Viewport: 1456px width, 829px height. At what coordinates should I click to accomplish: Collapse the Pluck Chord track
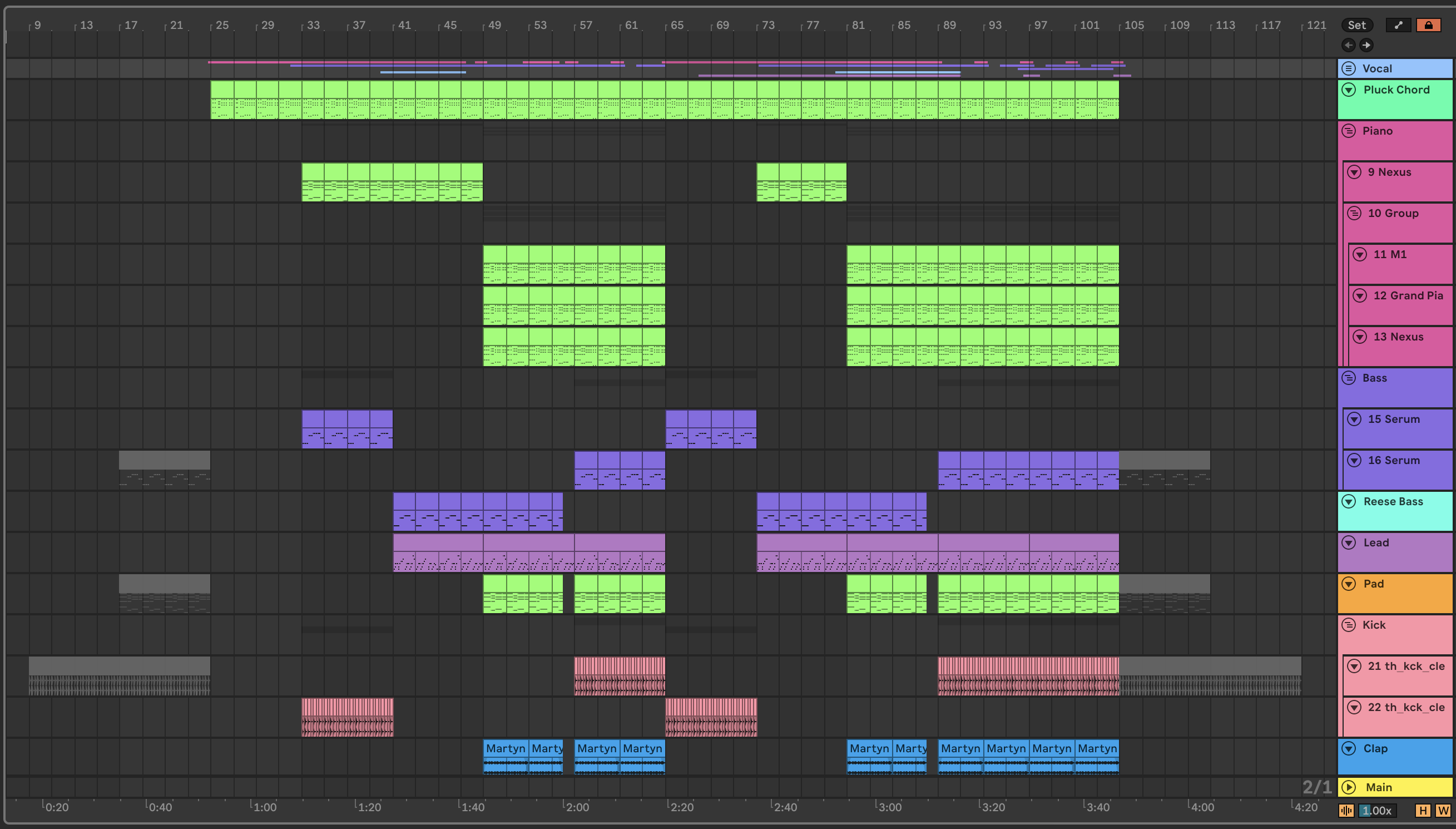pyautogui.click(x=1349, y=90)
